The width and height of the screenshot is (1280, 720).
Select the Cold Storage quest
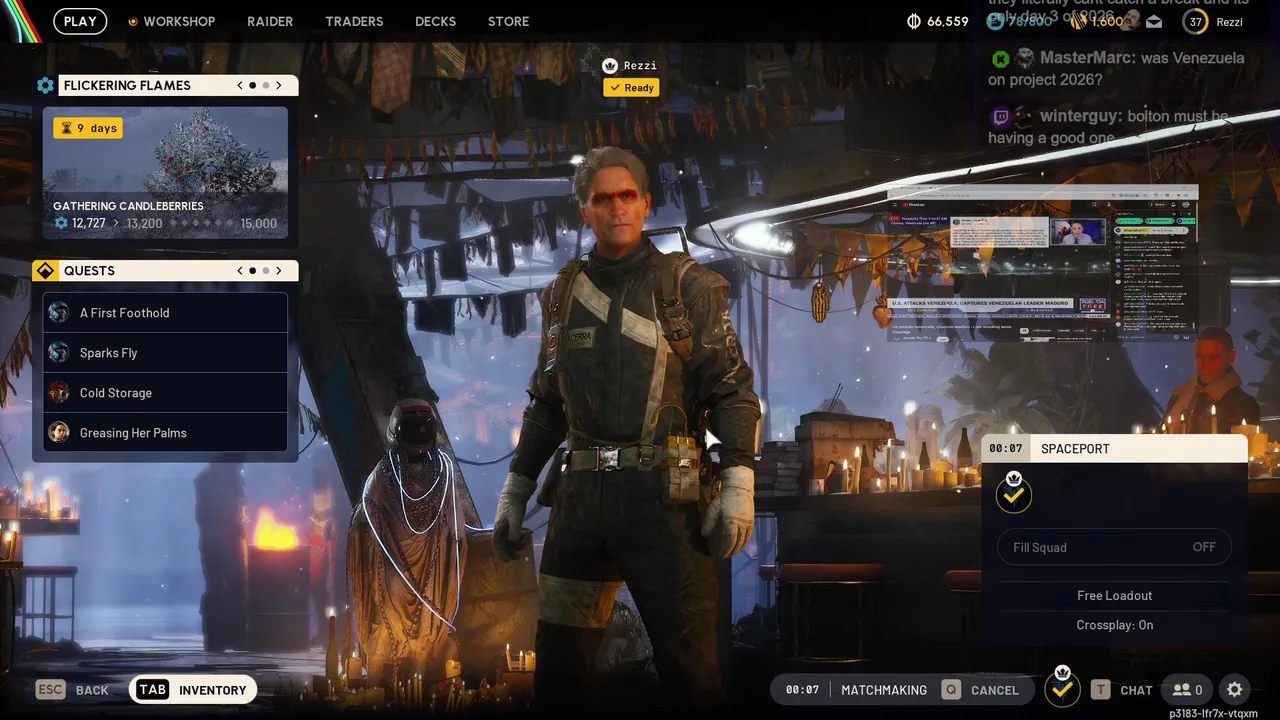[x=165, y=392]
